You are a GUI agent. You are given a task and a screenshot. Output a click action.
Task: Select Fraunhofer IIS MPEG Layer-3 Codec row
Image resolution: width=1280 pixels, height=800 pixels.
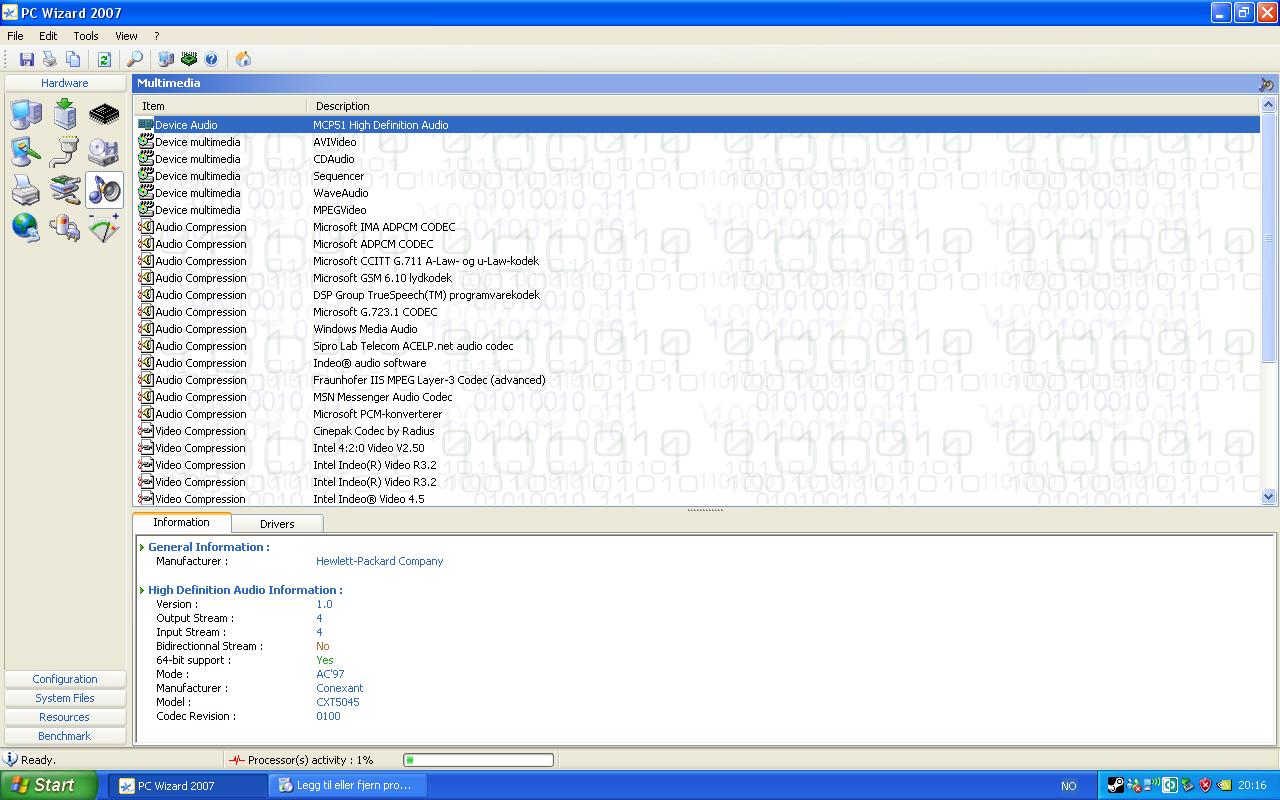697,380
